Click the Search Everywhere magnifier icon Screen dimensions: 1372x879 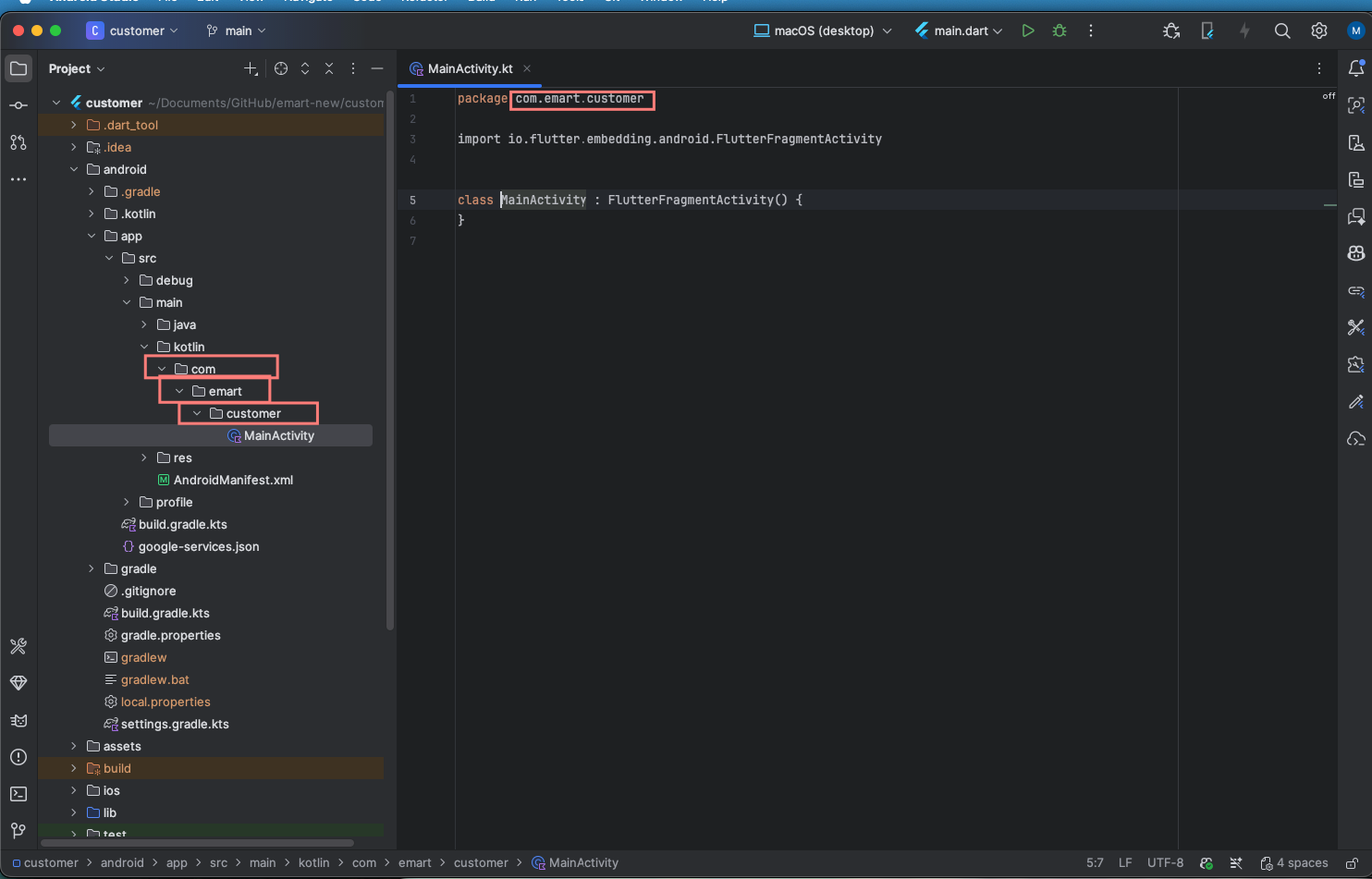[1282, 31]
